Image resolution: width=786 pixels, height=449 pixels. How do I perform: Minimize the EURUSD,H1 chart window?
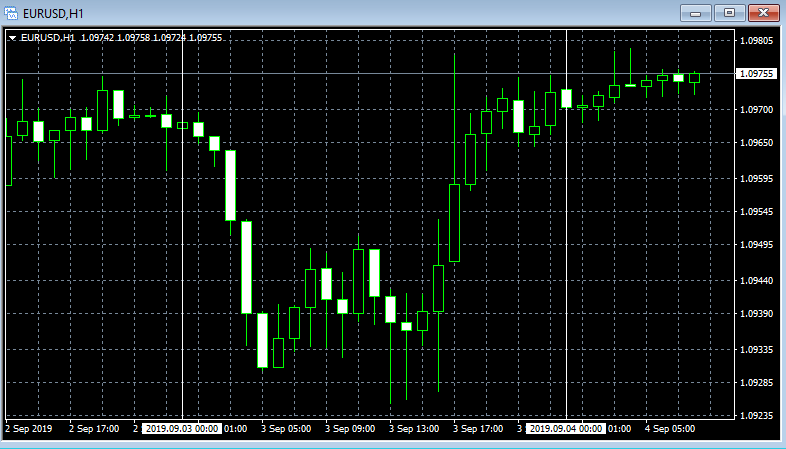tap(695, 13)
